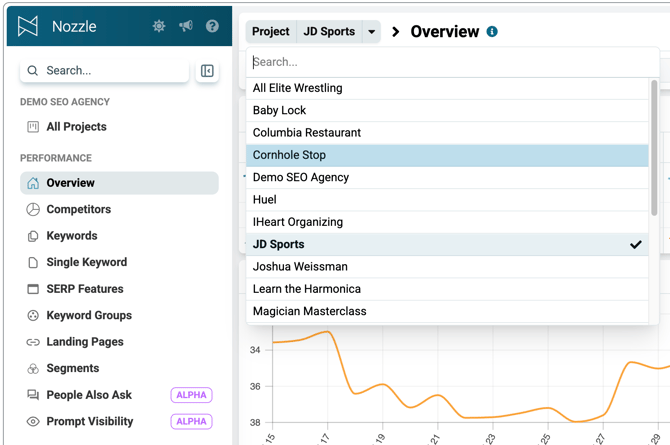Click People Also Ask ALPHA badge
This screenshot has height=445, width=670.
191,395
